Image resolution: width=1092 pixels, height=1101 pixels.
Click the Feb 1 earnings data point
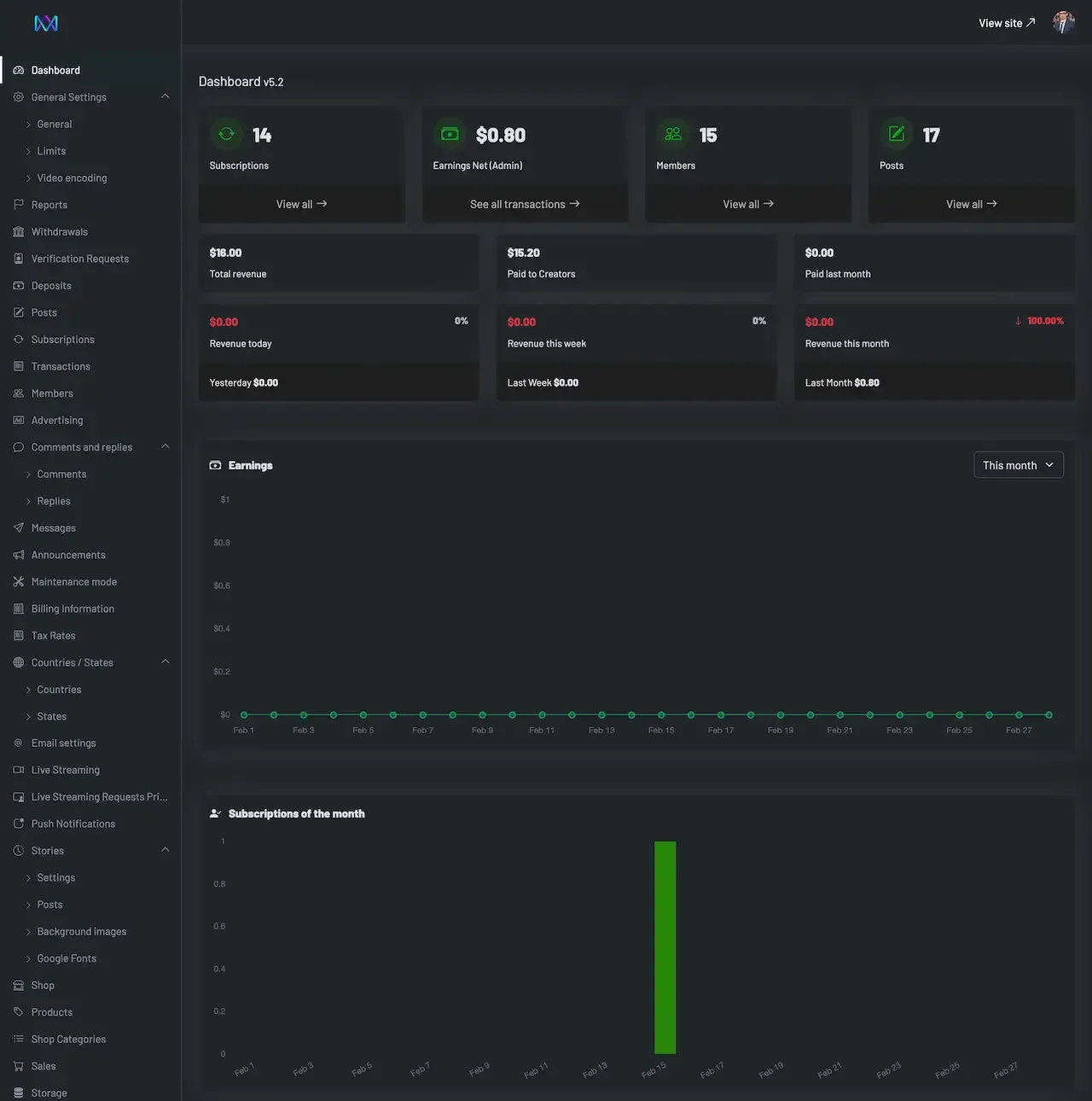click(x=244, y=714)
